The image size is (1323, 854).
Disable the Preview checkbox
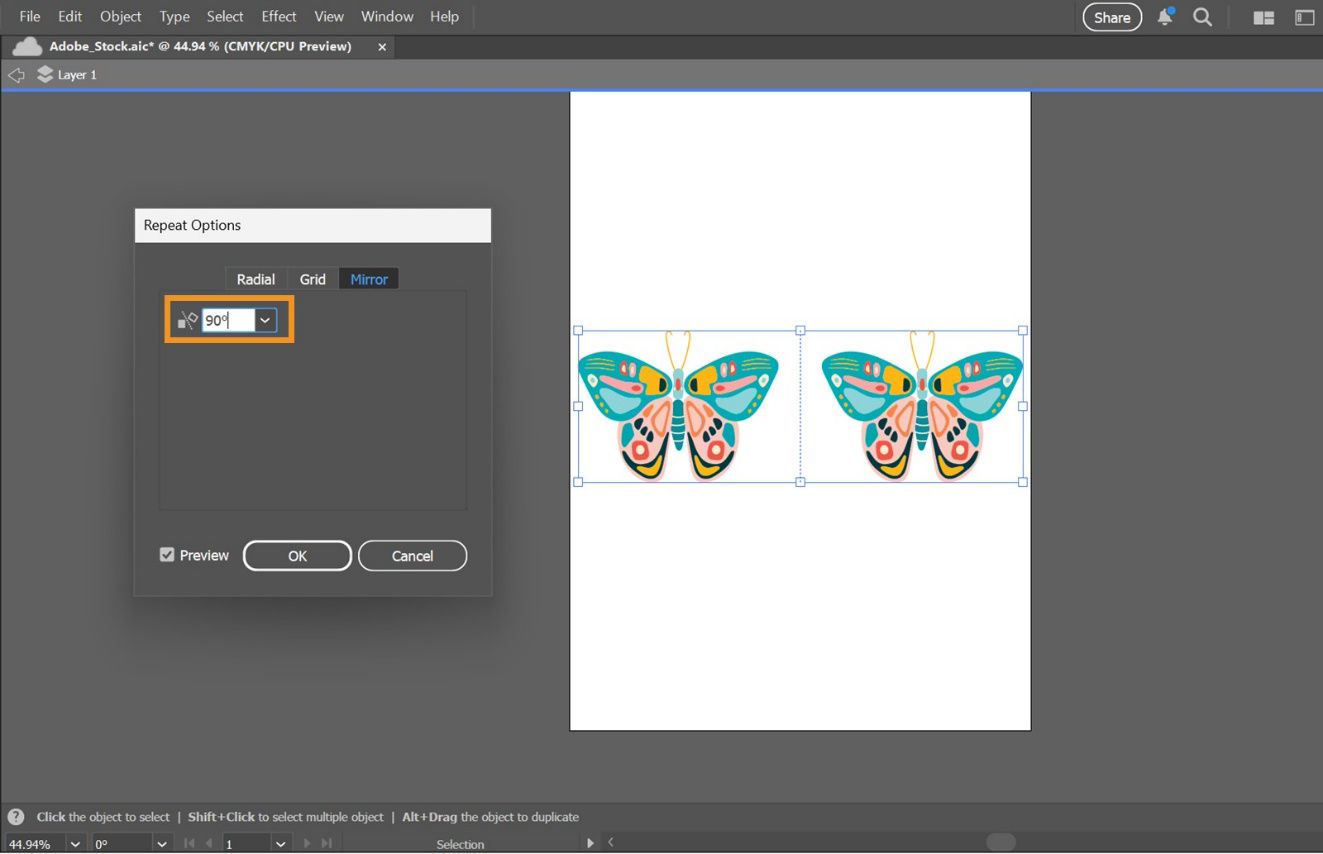166,555
